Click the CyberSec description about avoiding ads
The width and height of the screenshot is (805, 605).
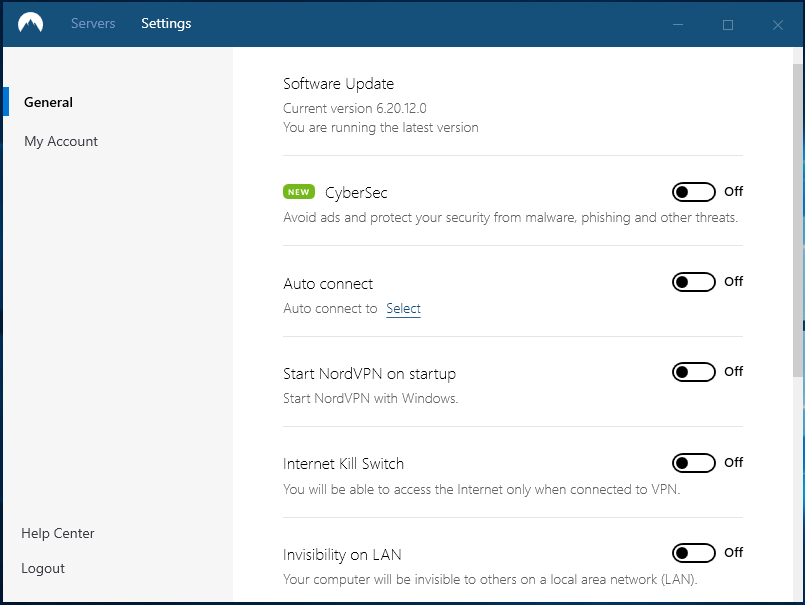[x=510, y=218]
